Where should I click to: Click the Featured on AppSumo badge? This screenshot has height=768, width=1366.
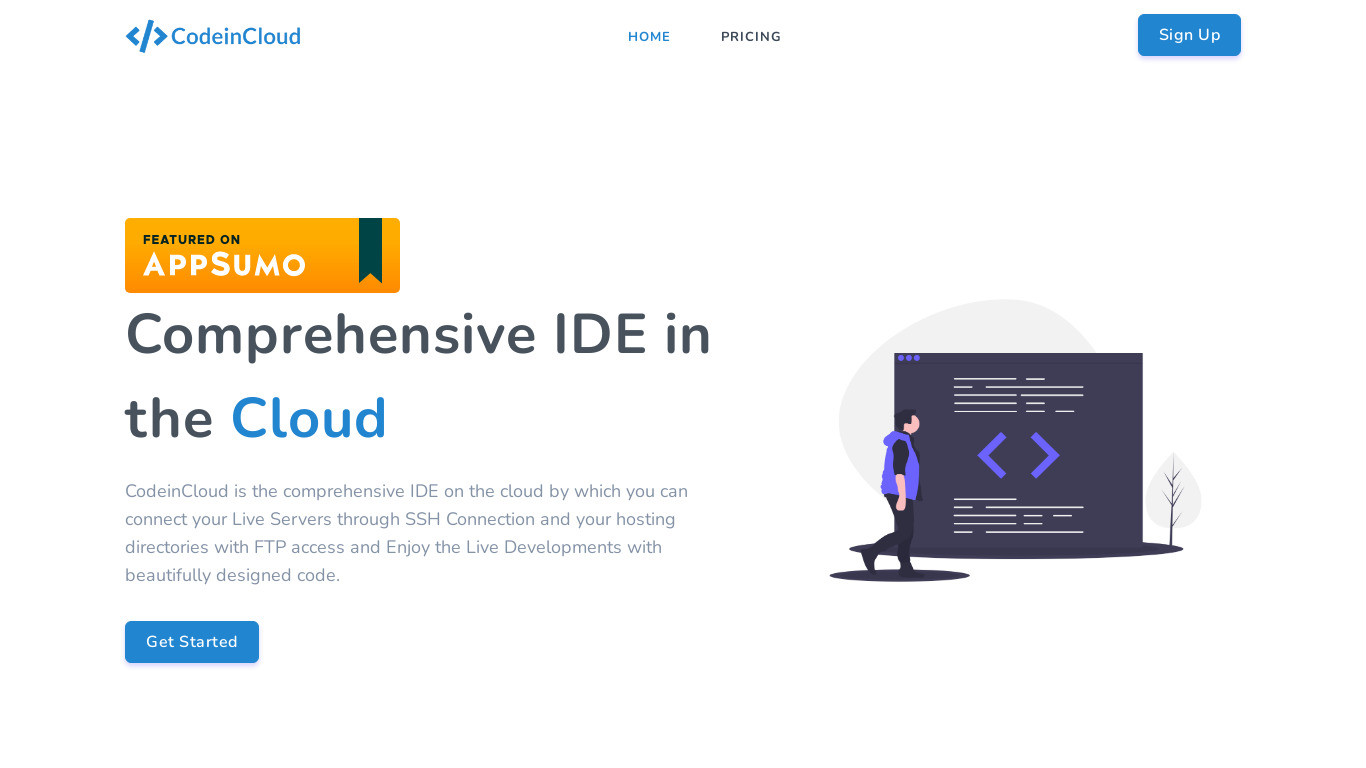(262, 255)
